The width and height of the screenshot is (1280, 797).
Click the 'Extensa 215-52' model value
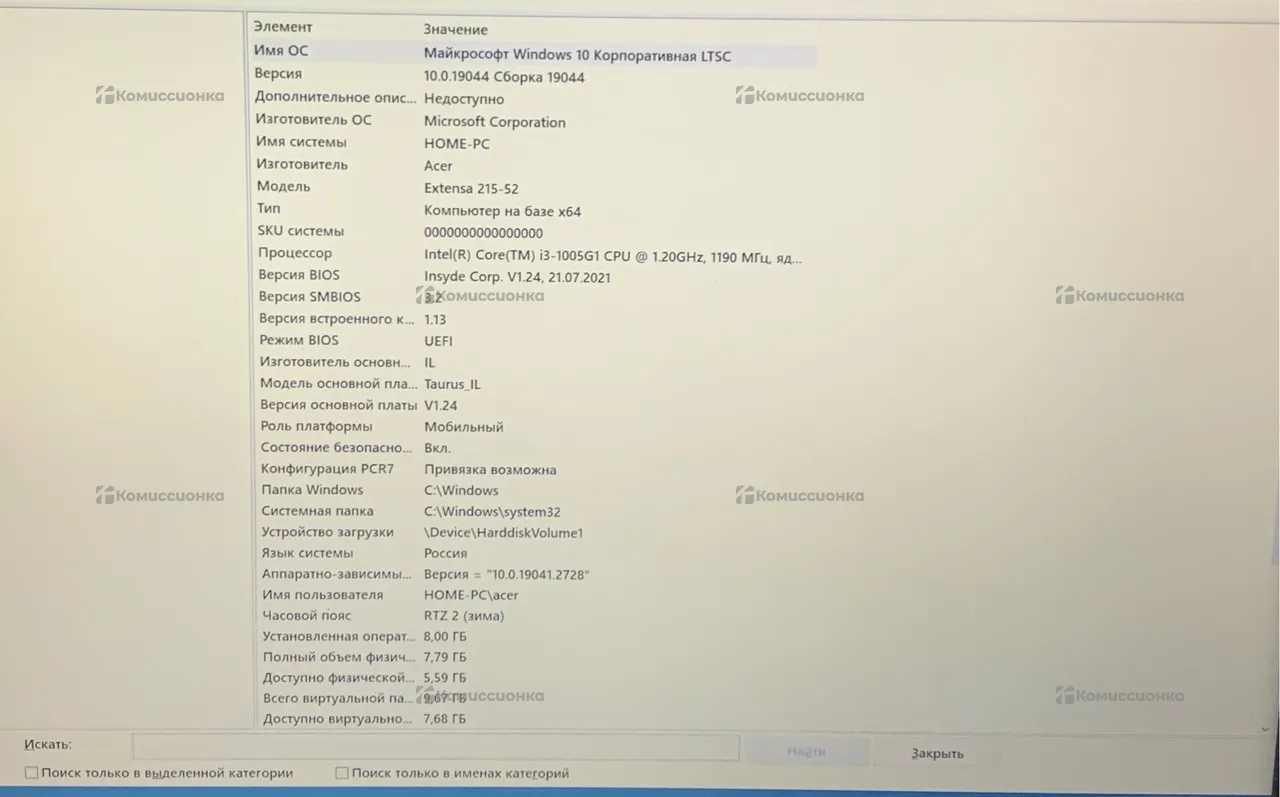click(x=471, y=188)
